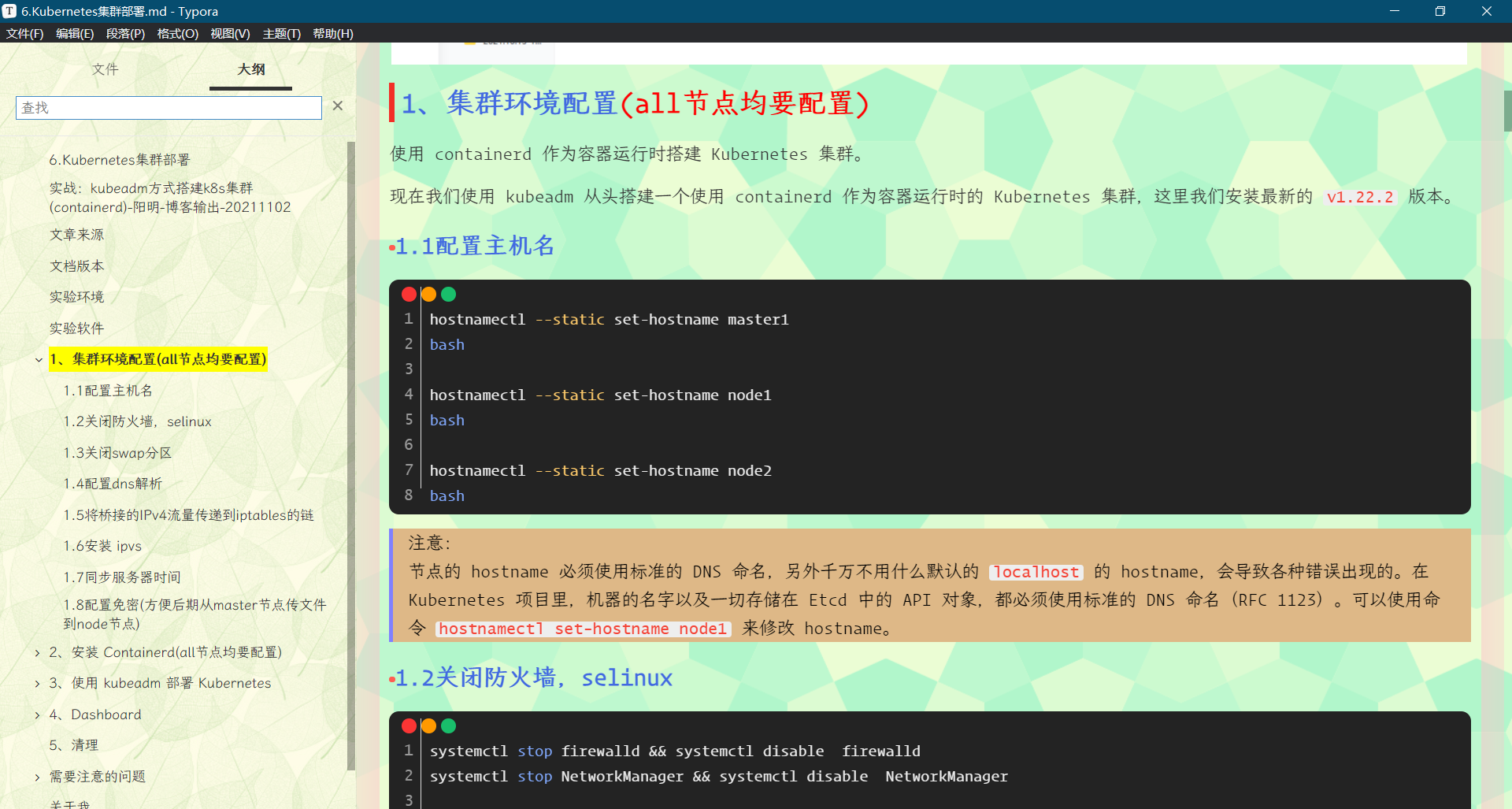Image resolution: width=1512 pixels, height=809 pixels.
Task: Click the hostnamectl set-hostname node1 inline code
Action: [x=583, y=629]
